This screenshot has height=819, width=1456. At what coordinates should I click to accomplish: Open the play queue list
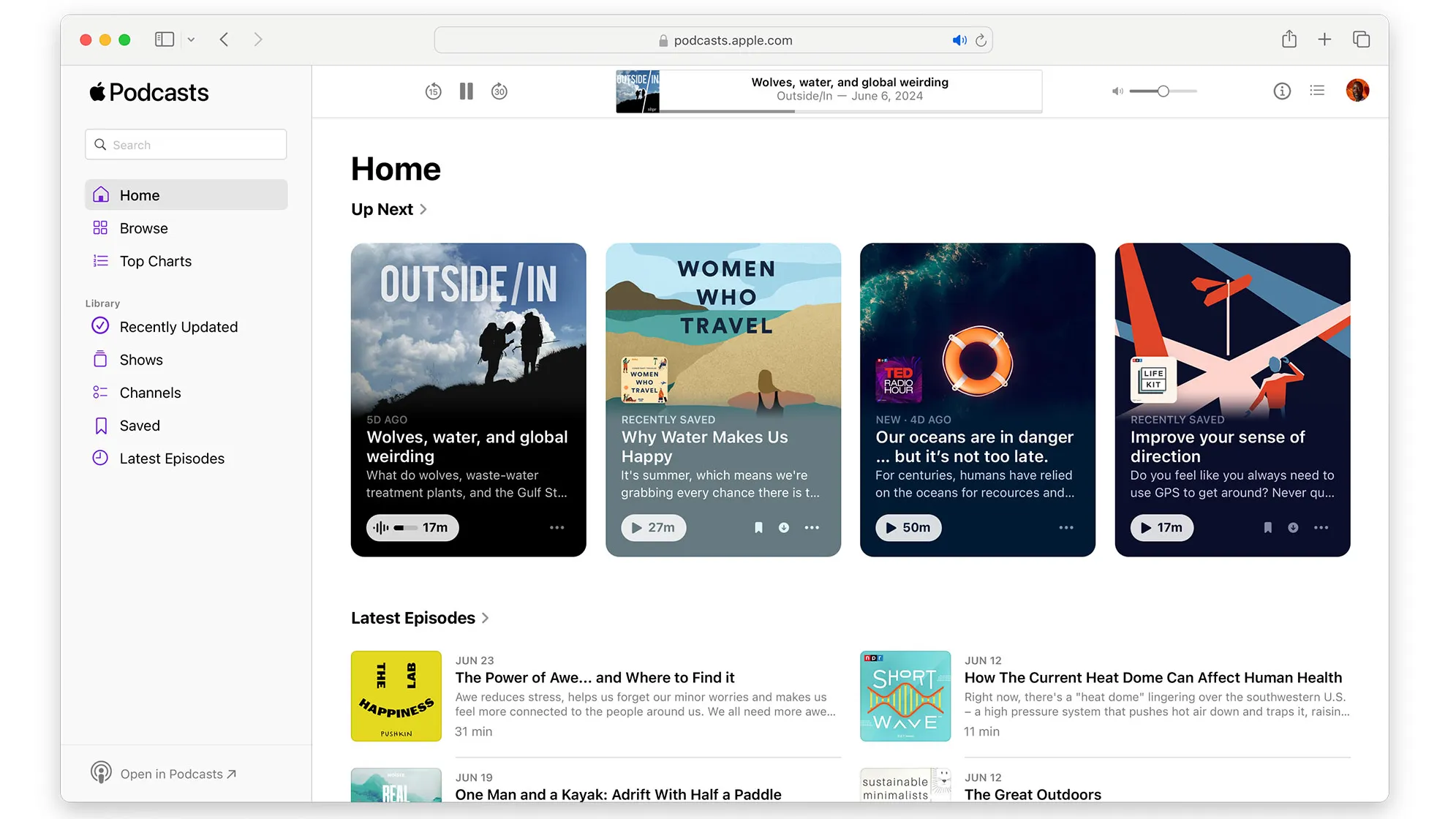coord(1317,90)
